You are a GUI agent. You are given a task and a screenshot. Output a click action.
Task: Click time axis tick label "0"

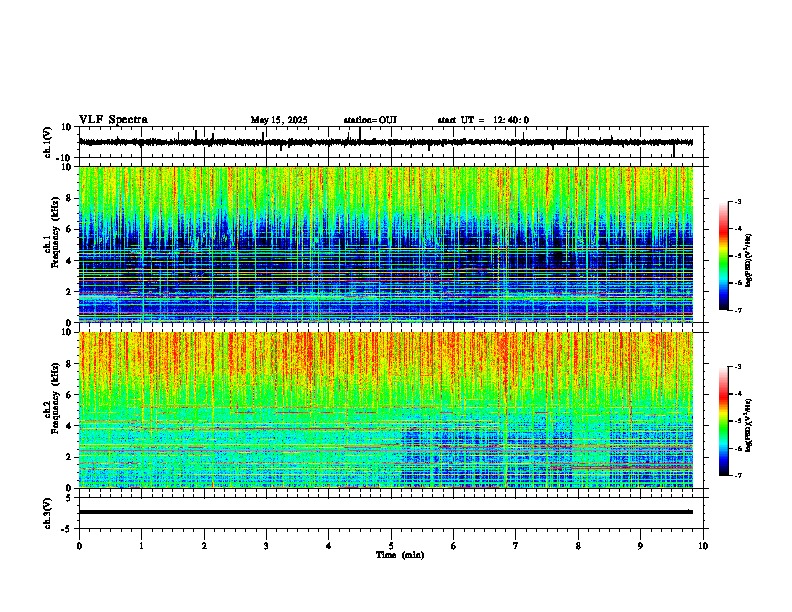79,546
